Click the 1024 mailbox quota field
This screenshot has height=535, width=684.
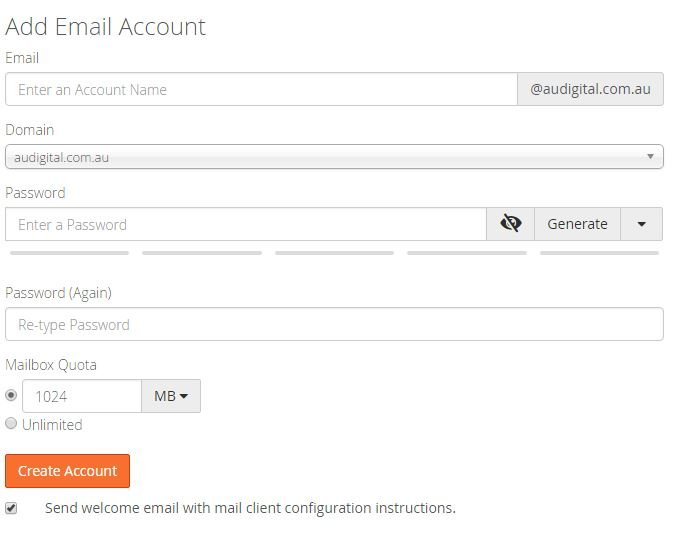[x=82, y=396]
